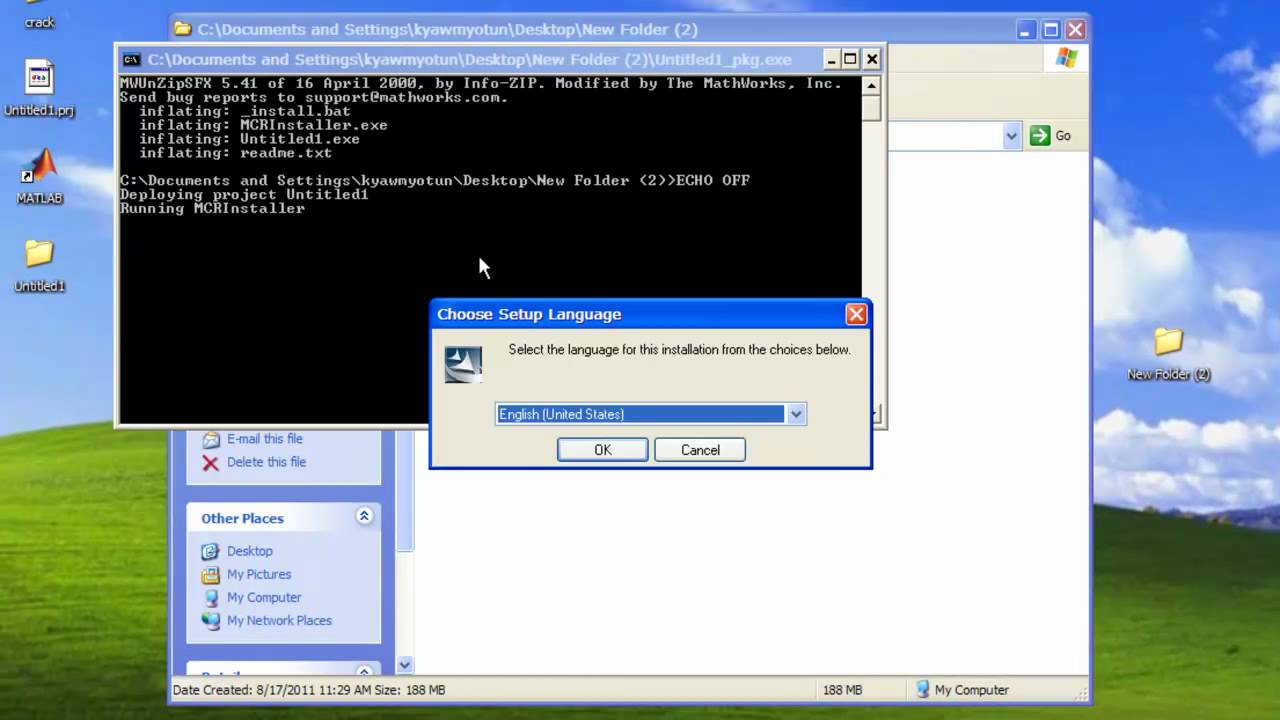Click the Go button in Explorer address bar
This screenshot has height=720, width=1280.
click(x=1051, y=135)
